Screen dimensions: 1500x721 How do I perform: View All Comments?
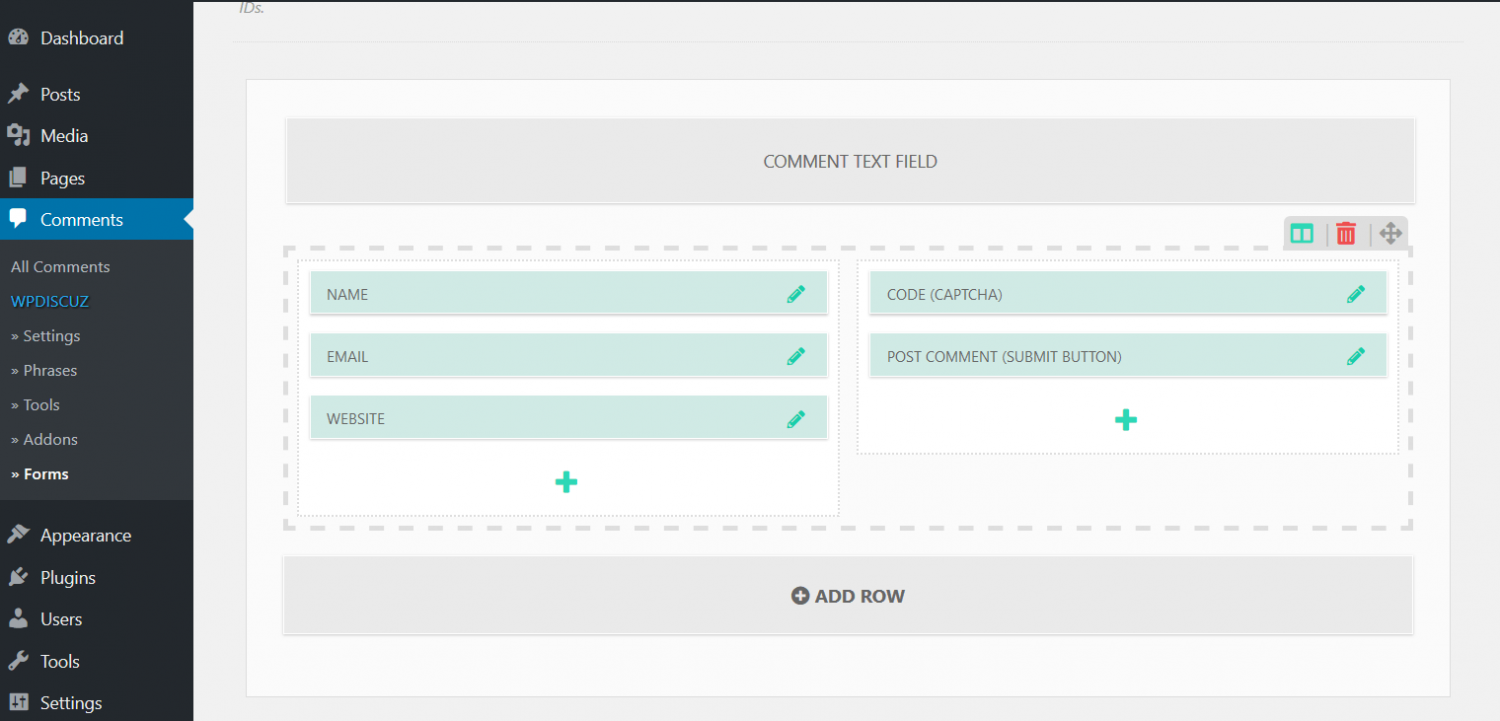(59, 266)
